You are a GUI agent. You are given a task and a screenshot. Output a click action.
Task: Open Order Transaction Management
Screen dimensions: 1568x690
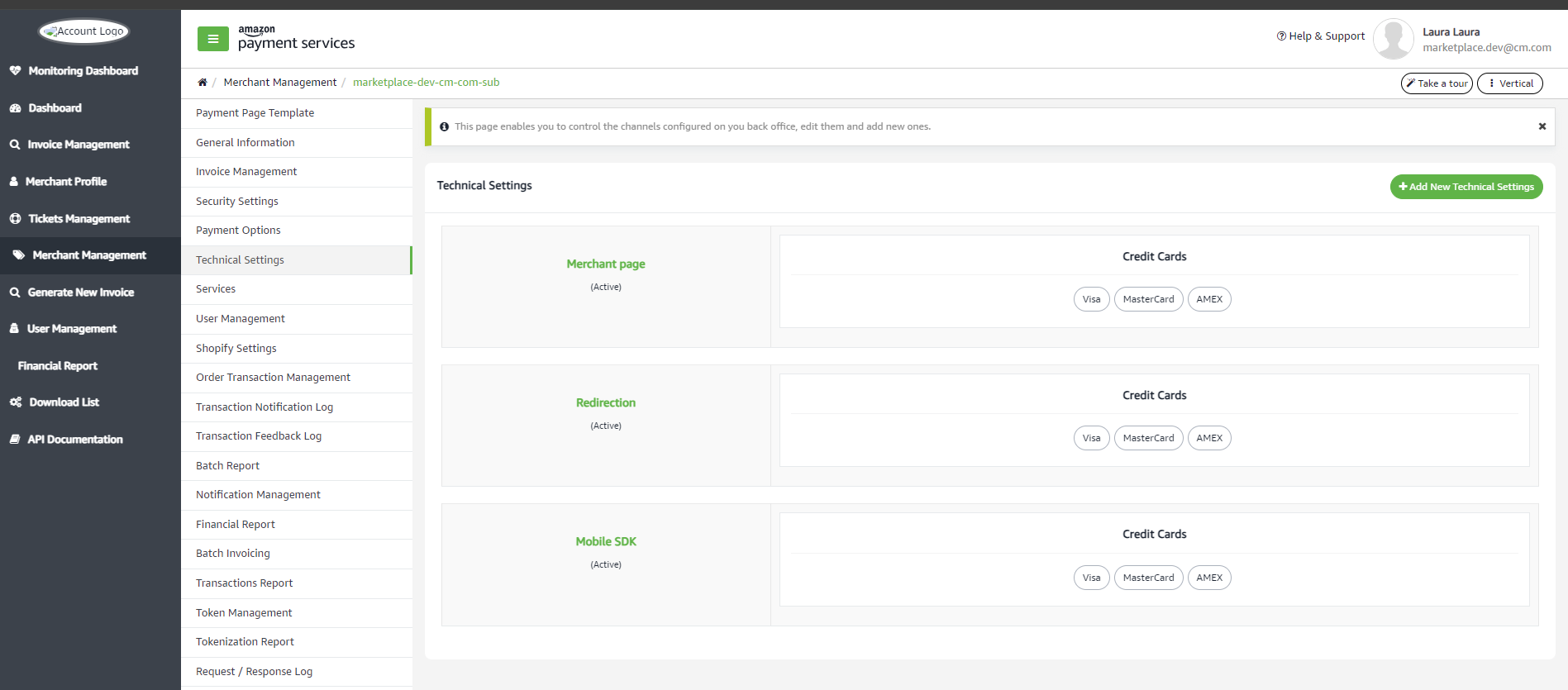pyautogui.click(x=297, y=378)
